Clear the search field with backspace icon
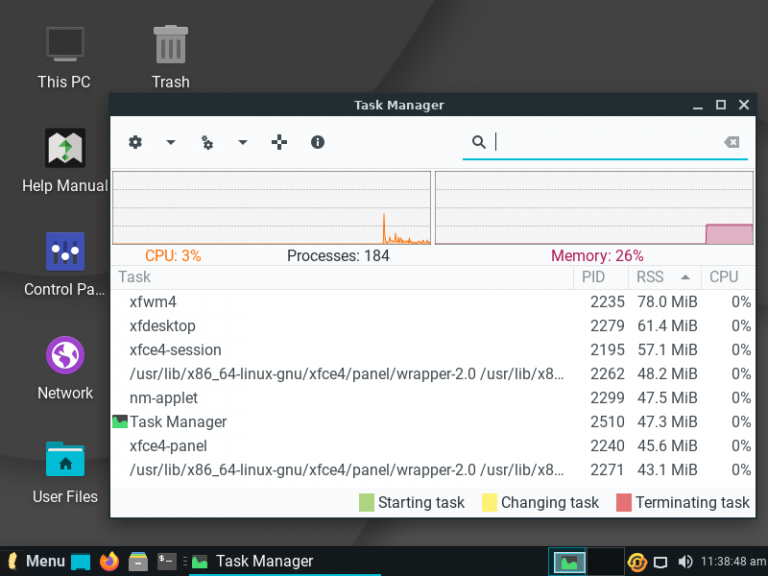768x576 pixels. [731, 142]
